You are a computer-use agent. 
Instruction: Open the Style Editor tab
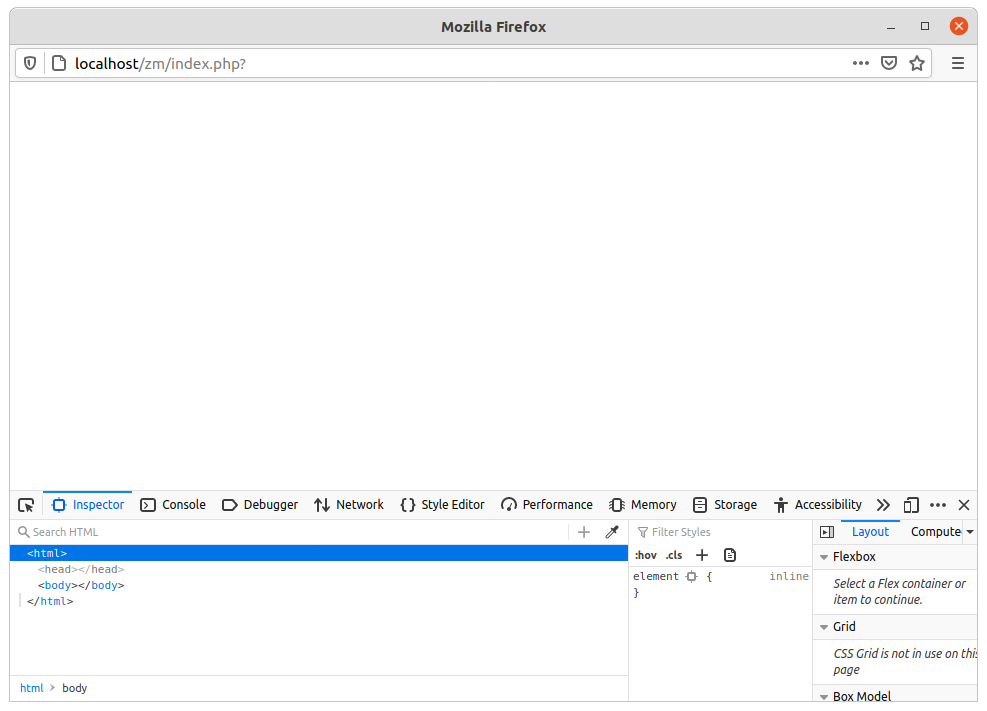(443, 505)
